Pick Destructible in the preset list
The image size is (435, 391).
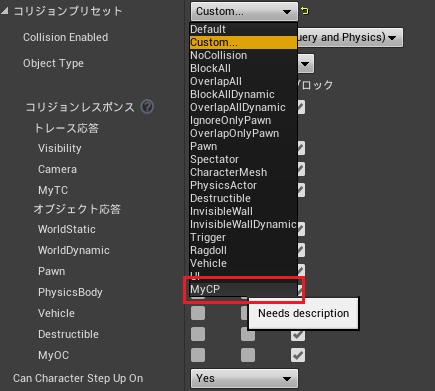click(243, 198)
